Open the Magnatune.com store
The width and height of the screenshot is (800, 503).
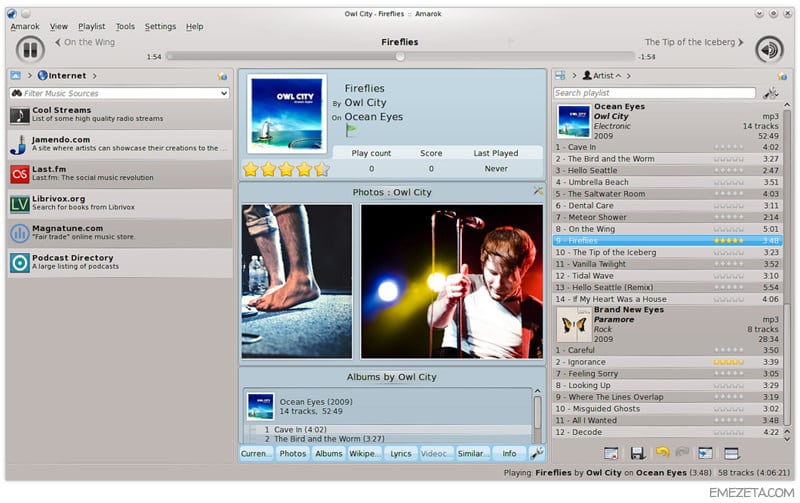[x=120, y=233]
